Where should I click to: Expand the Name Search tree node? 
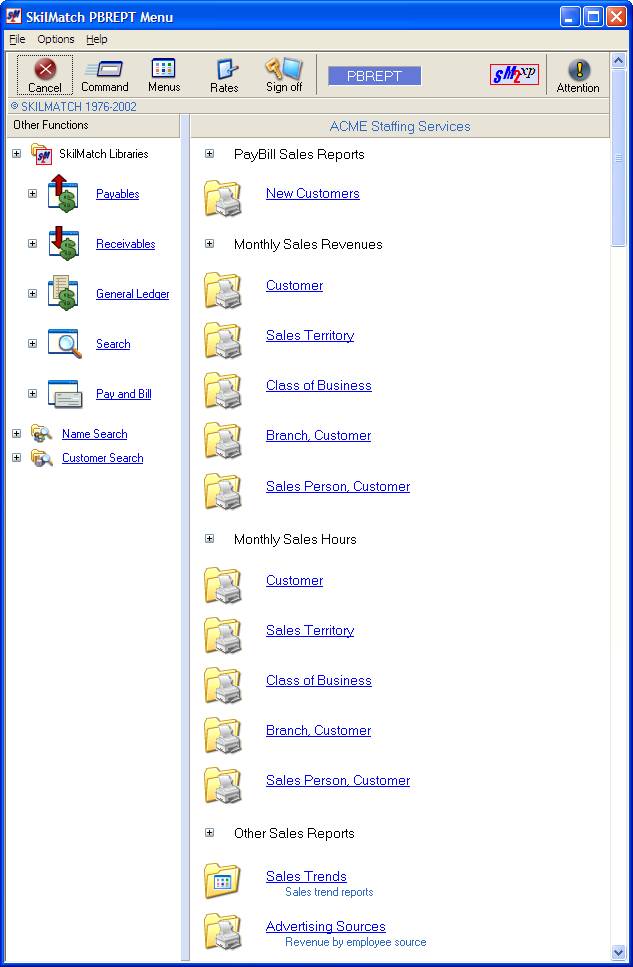[x=17, y=434]
